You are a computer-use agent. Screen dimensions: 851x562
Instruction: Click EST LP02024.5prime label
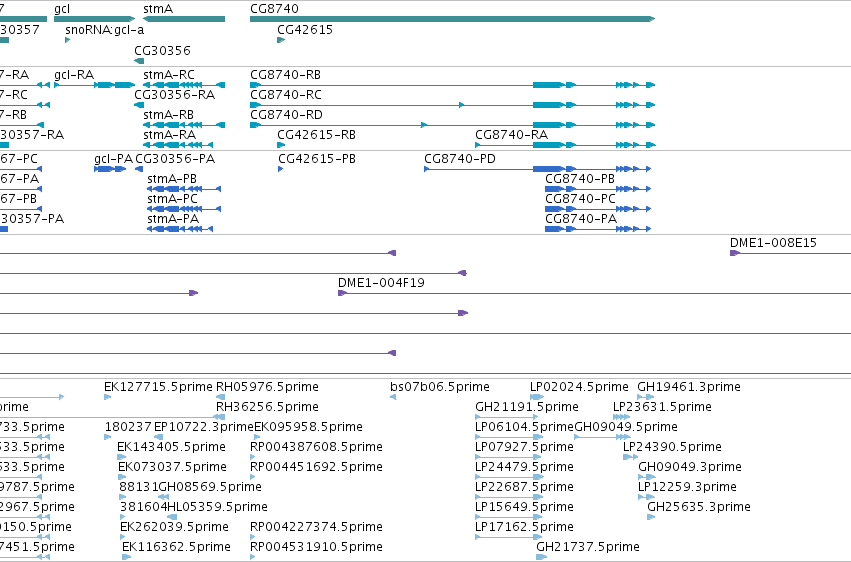579,387
